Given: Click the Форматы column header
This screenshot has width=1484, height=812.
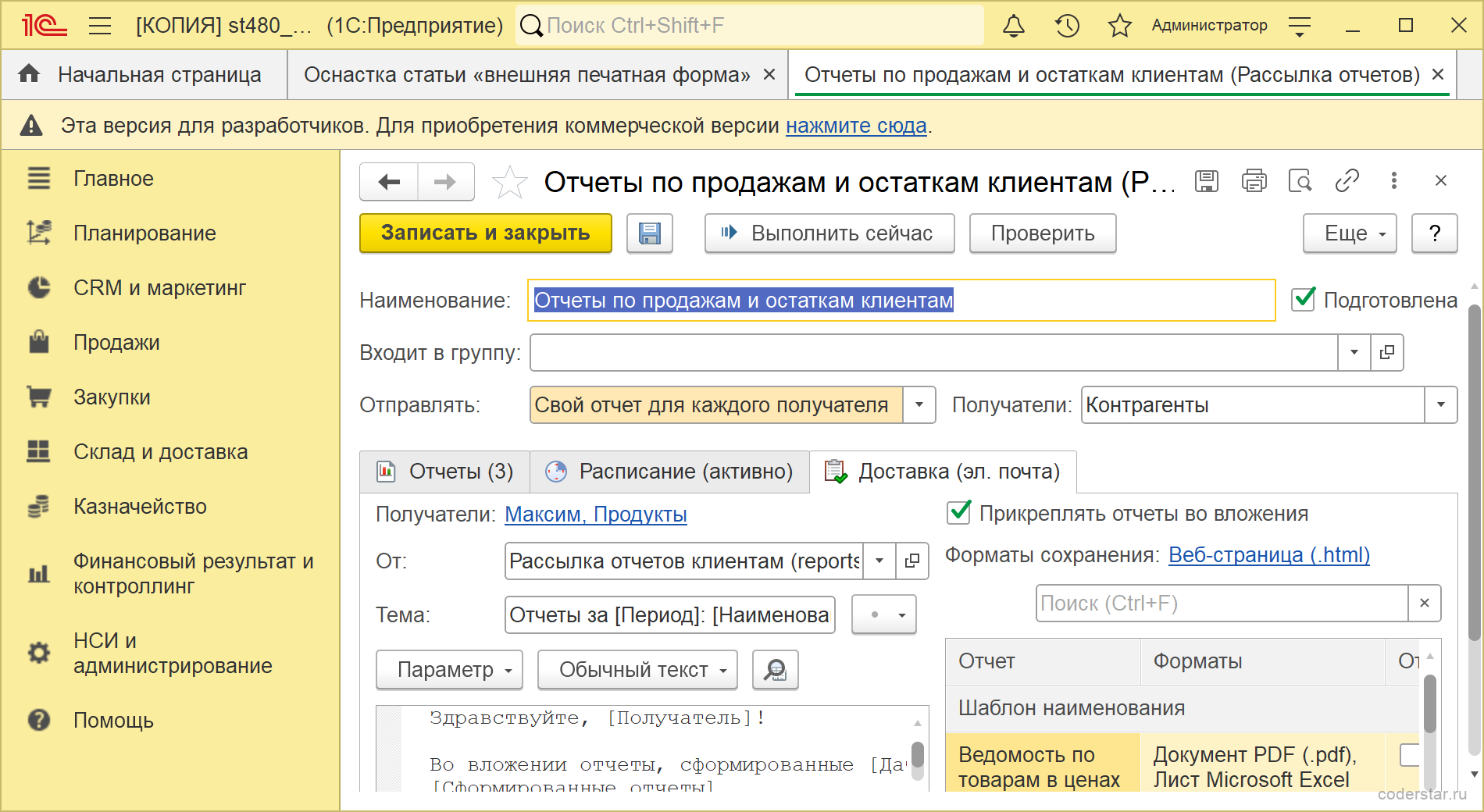Looking at the screenshot, I should tap(1263, 661).
